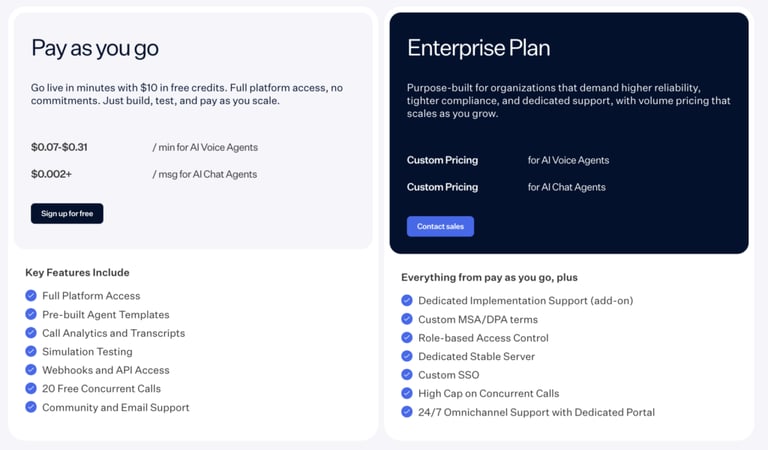
Task: Select the Pay as you go heading
Action: (95, 48)
